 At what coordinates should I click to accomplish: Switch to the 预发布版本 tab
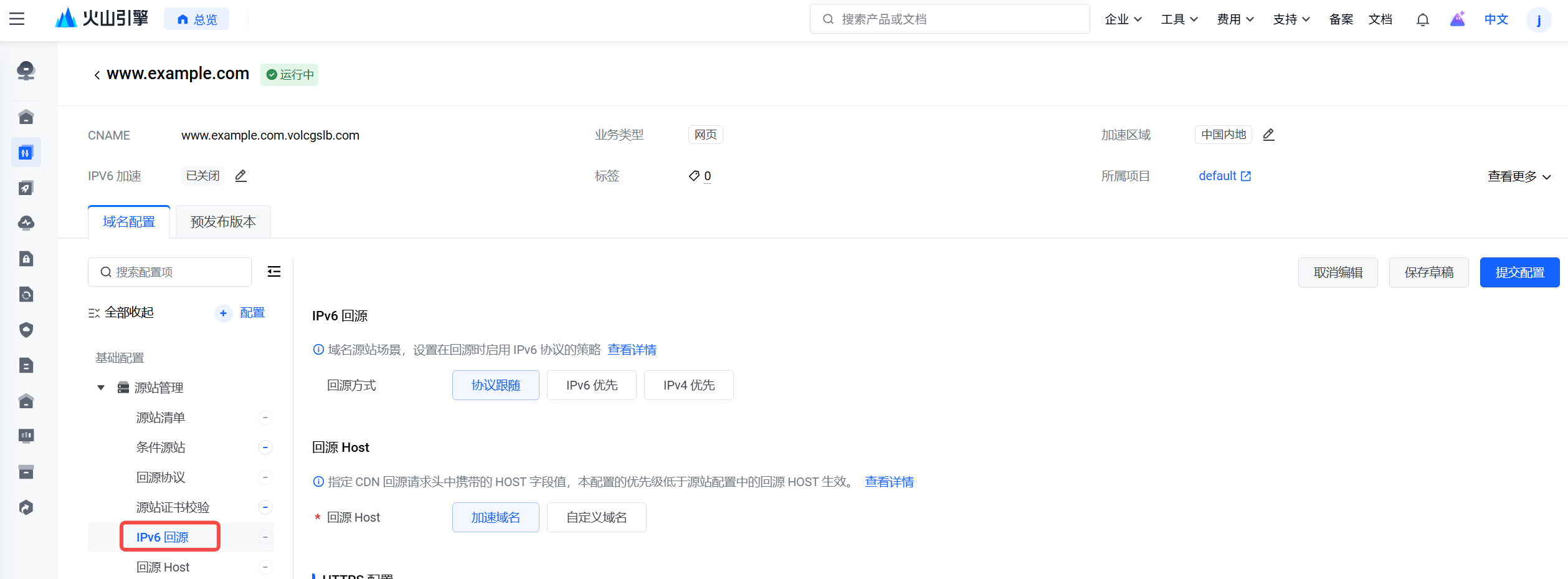point(223,222)
